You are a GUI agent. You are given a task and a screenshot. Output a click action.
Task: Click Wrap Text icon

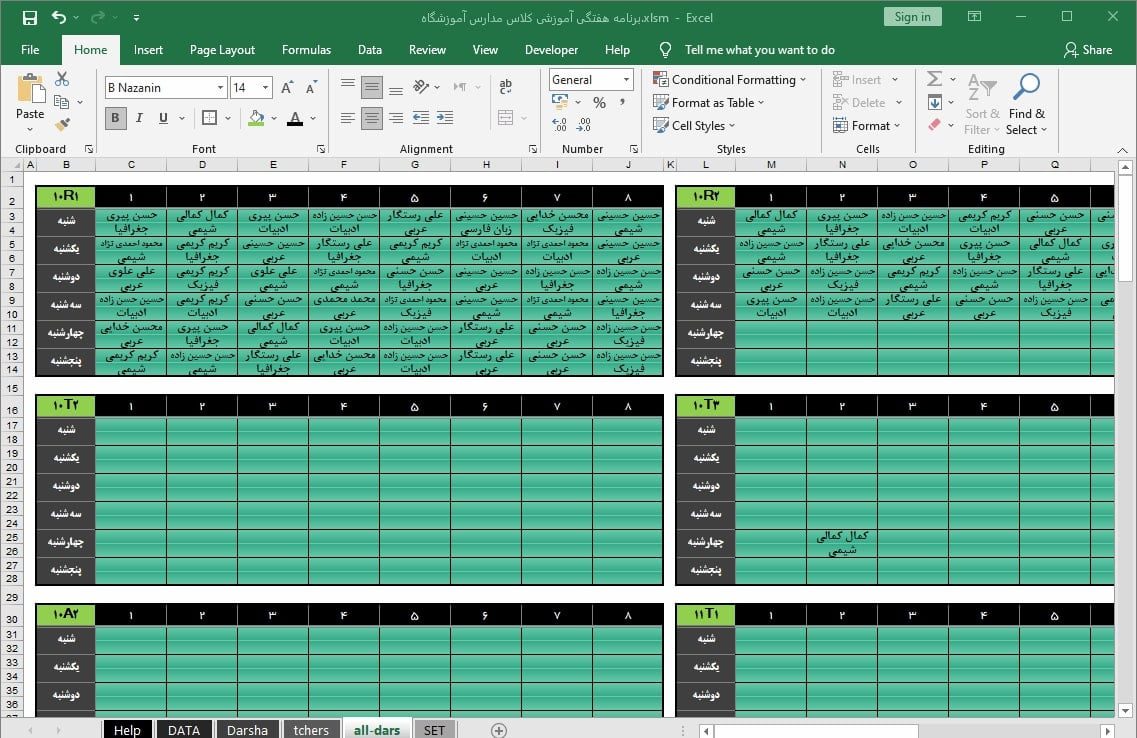tap(506, 87)
